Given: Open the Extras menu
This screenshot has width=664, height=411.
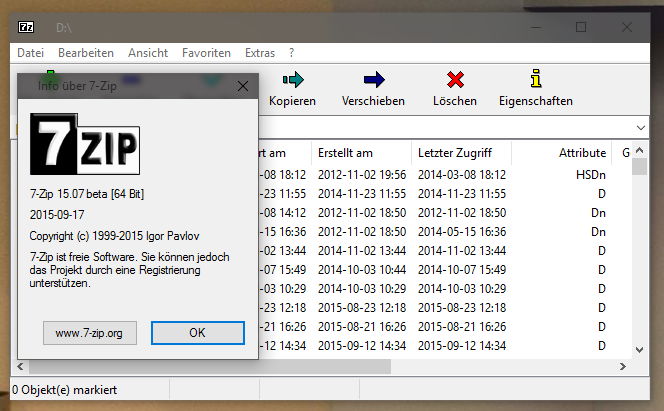Looking at the screenshot, I should (x=260, y=53).
